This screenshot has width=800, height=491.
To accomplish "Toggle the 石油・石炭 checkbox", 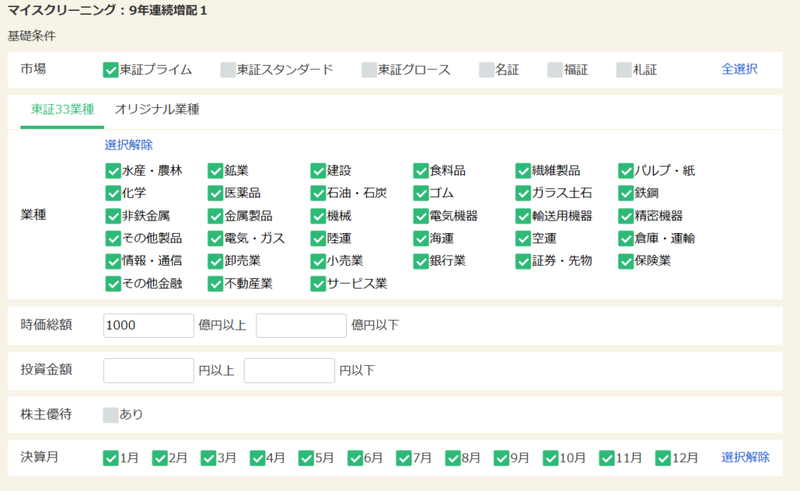I will (318, 193).
